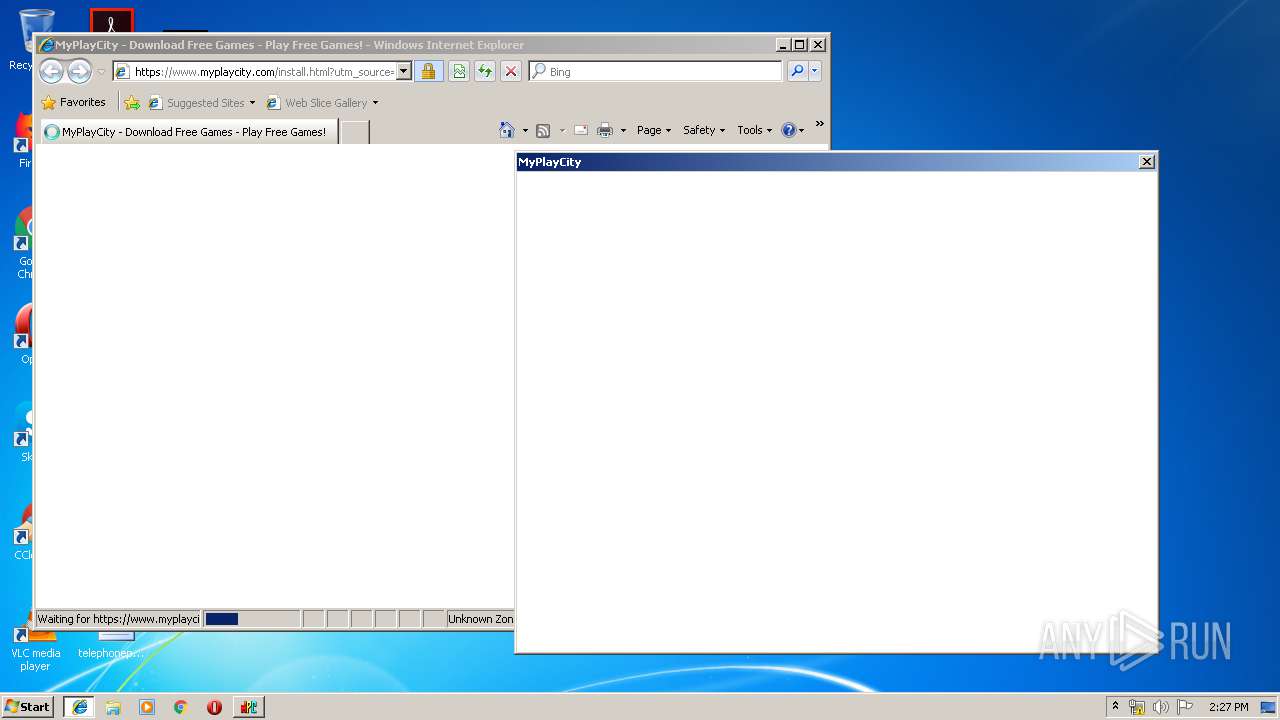
Task: Click the Add to Favorites Bar icon
Action: (132, 102)
